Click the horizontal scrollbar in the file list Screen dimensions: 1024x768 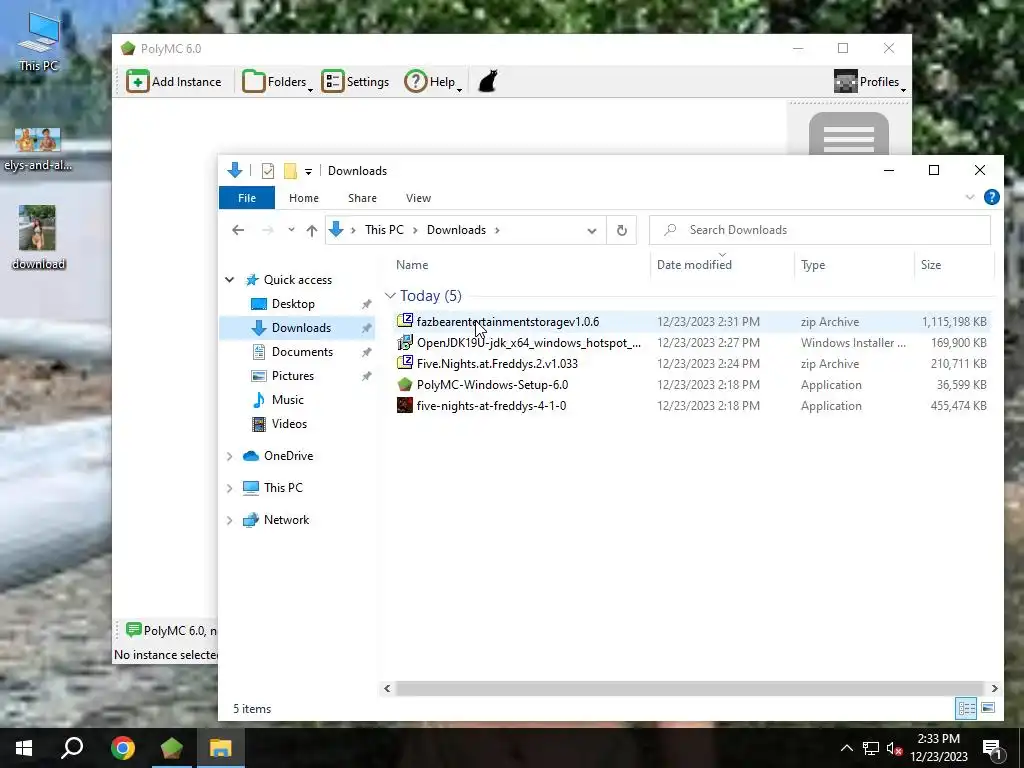(x=690, y=688)
